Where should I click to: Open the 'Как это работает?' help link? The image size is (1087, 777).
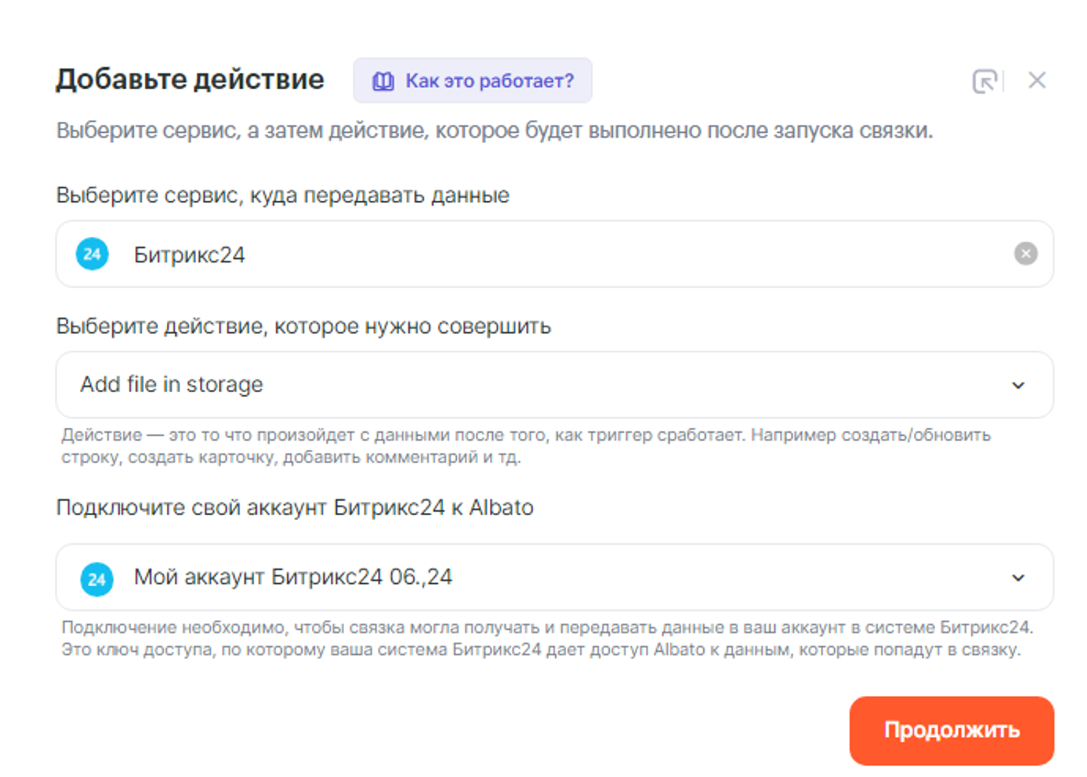tap(489, 81)
